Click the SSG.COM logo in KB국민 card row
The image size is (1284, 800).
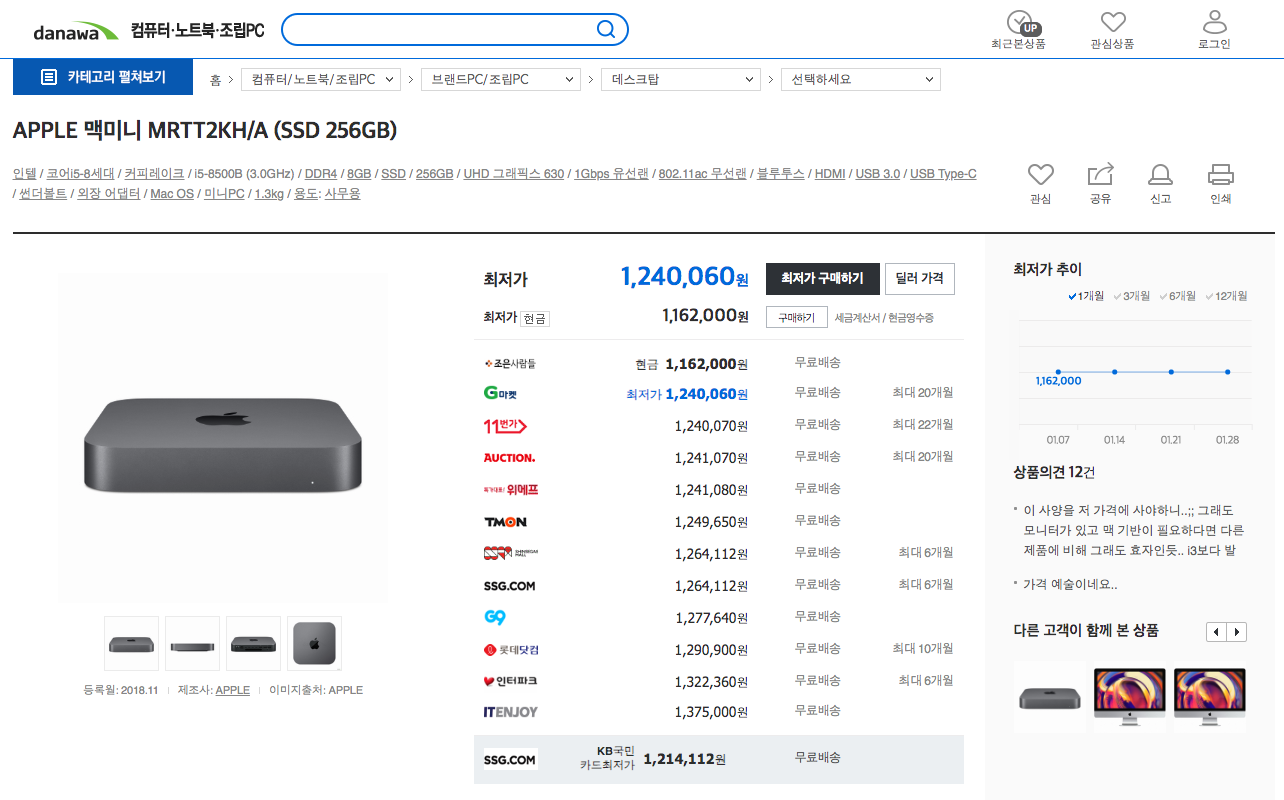(510, 759)
